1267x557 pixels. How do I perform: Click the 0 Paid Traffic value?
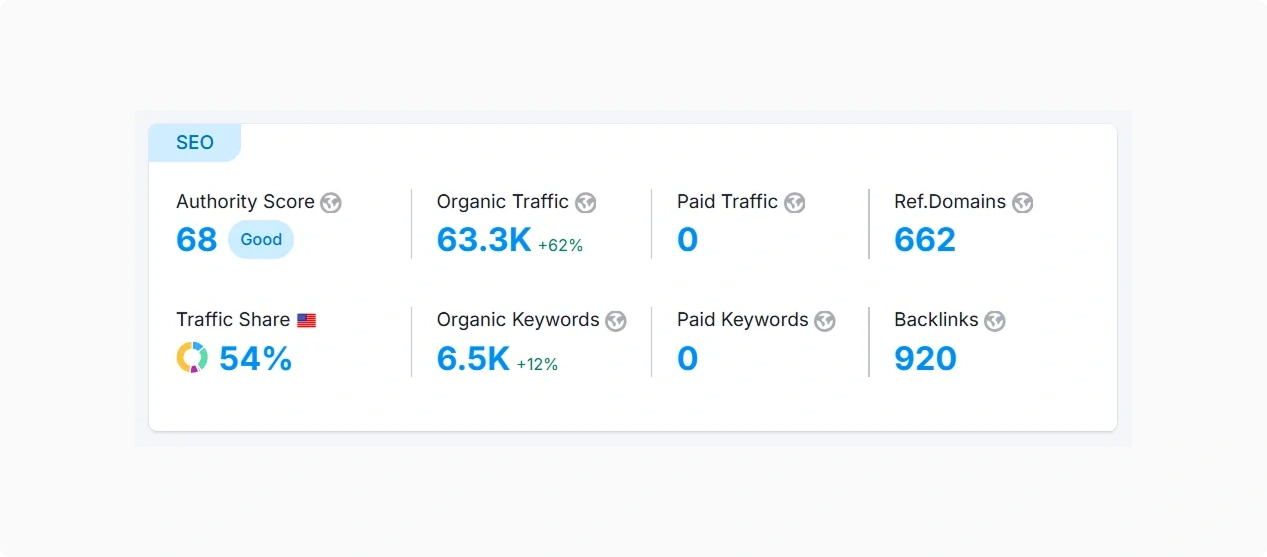tap(688, 240)
